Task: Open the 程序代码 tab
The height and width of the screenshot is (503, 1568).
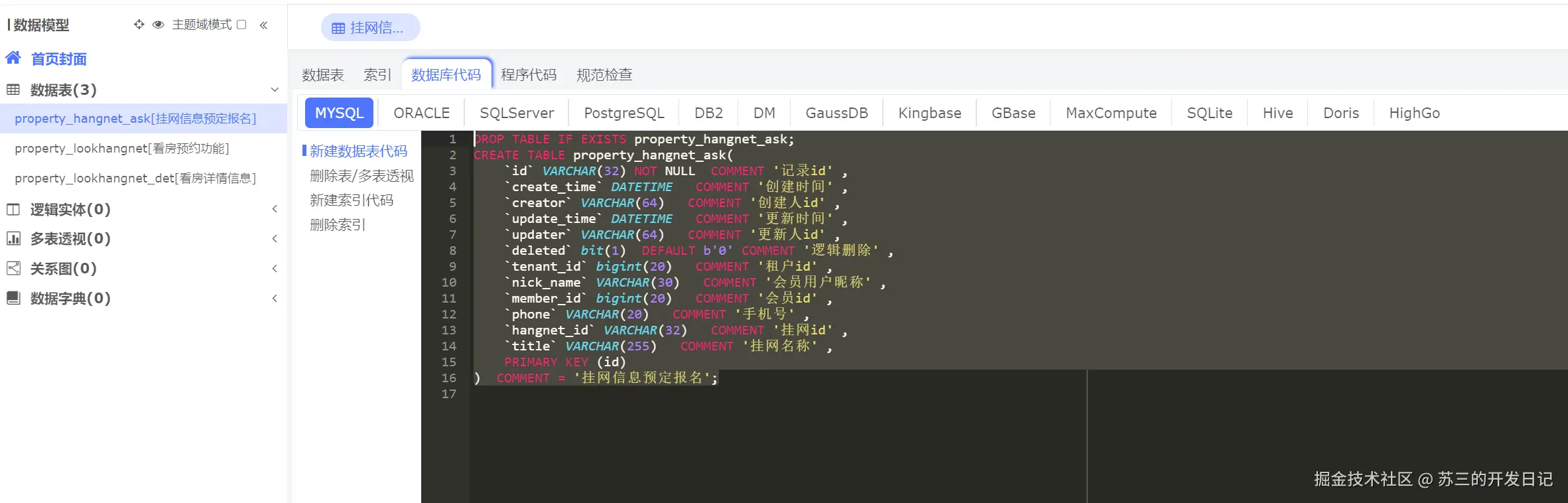Action: [529, 75]
